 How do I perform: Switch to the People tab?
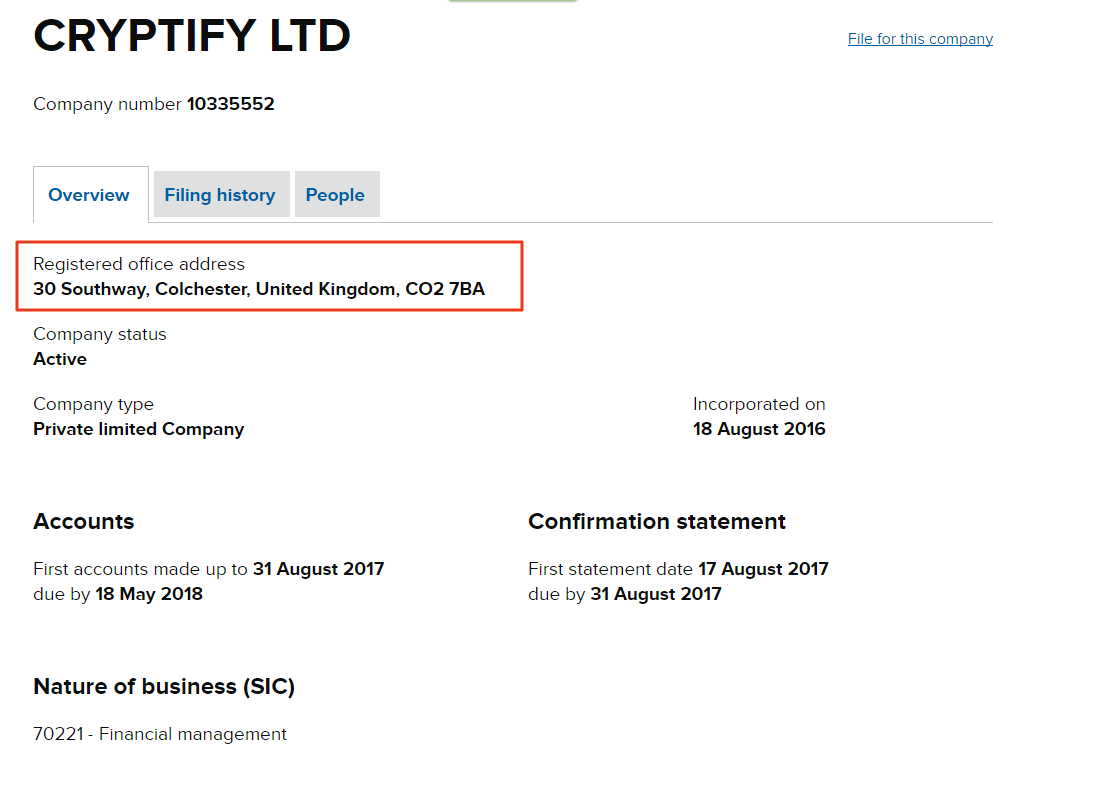pos(335,195)
